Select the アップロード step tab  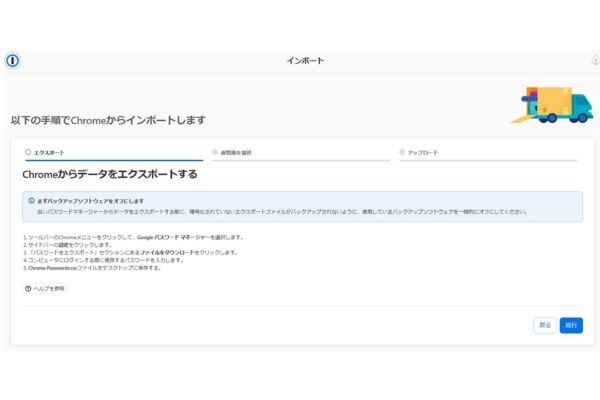(x=488, y=153)
